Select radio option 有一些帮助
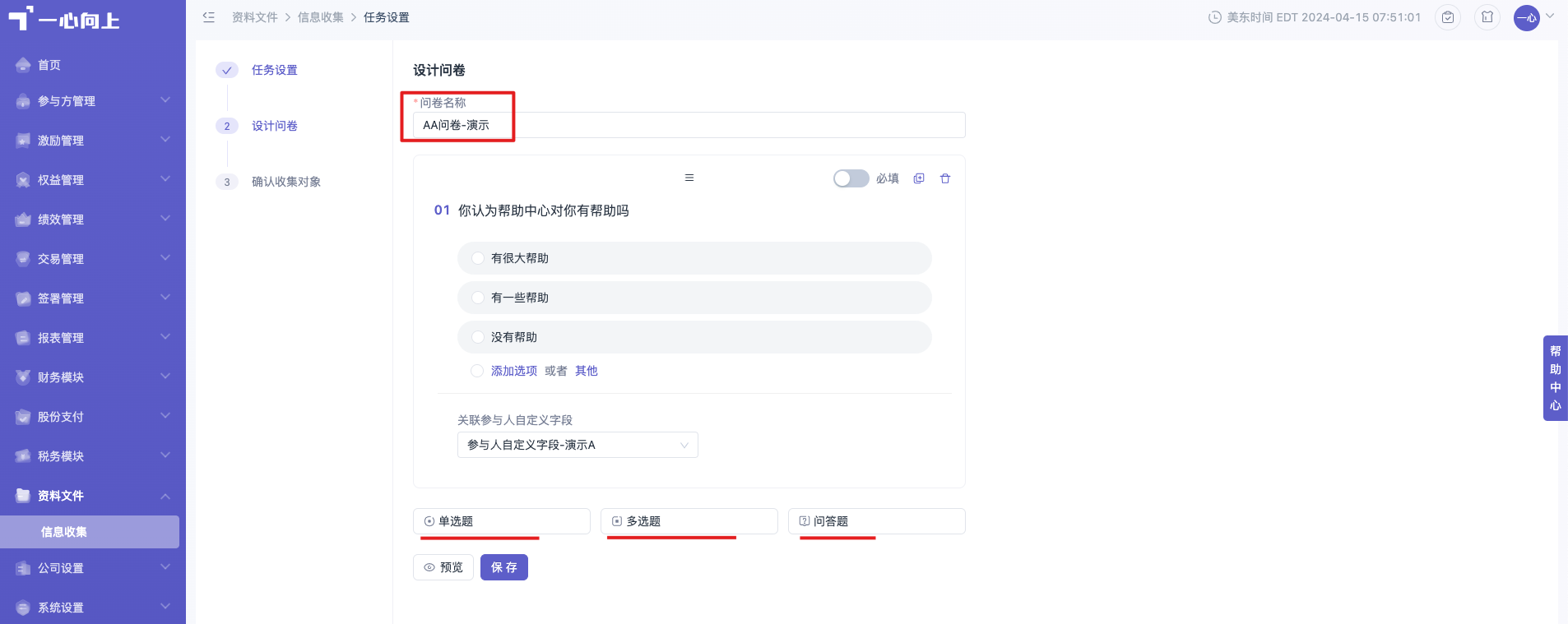 coord(478,298)
